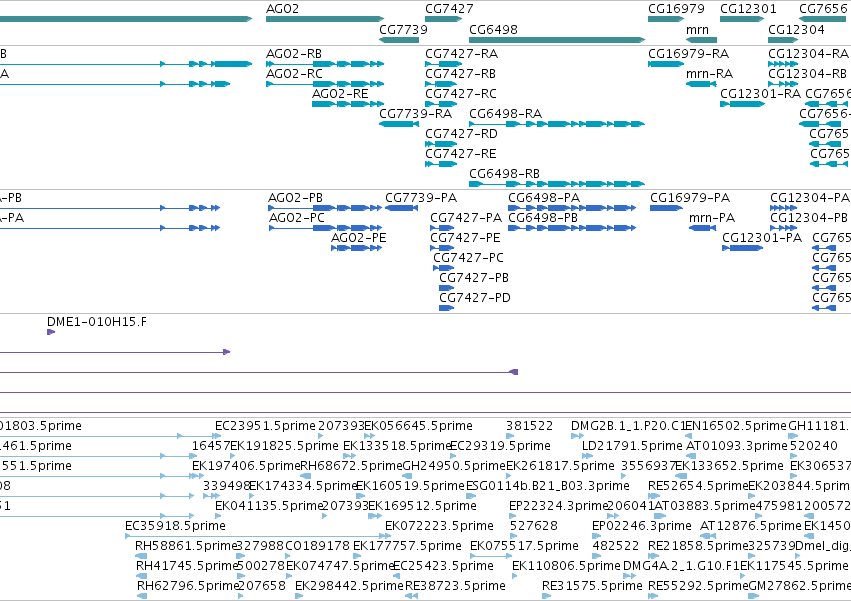Click the CG7427-RC transcript label
The width and height of the screenshot is (851, 601).
tap(461, 94)
